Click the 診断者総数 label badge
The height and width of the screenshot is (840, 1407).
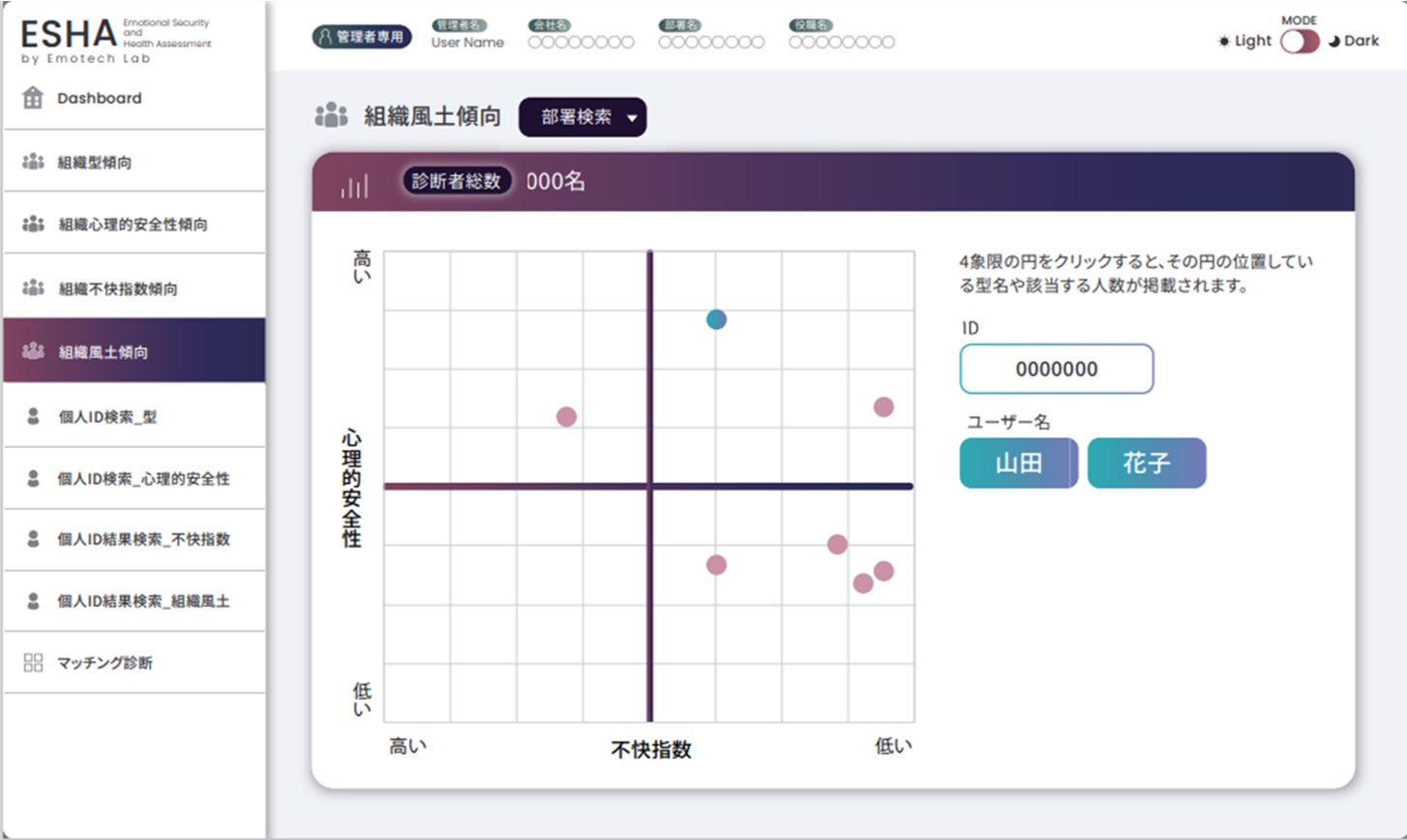457,180
